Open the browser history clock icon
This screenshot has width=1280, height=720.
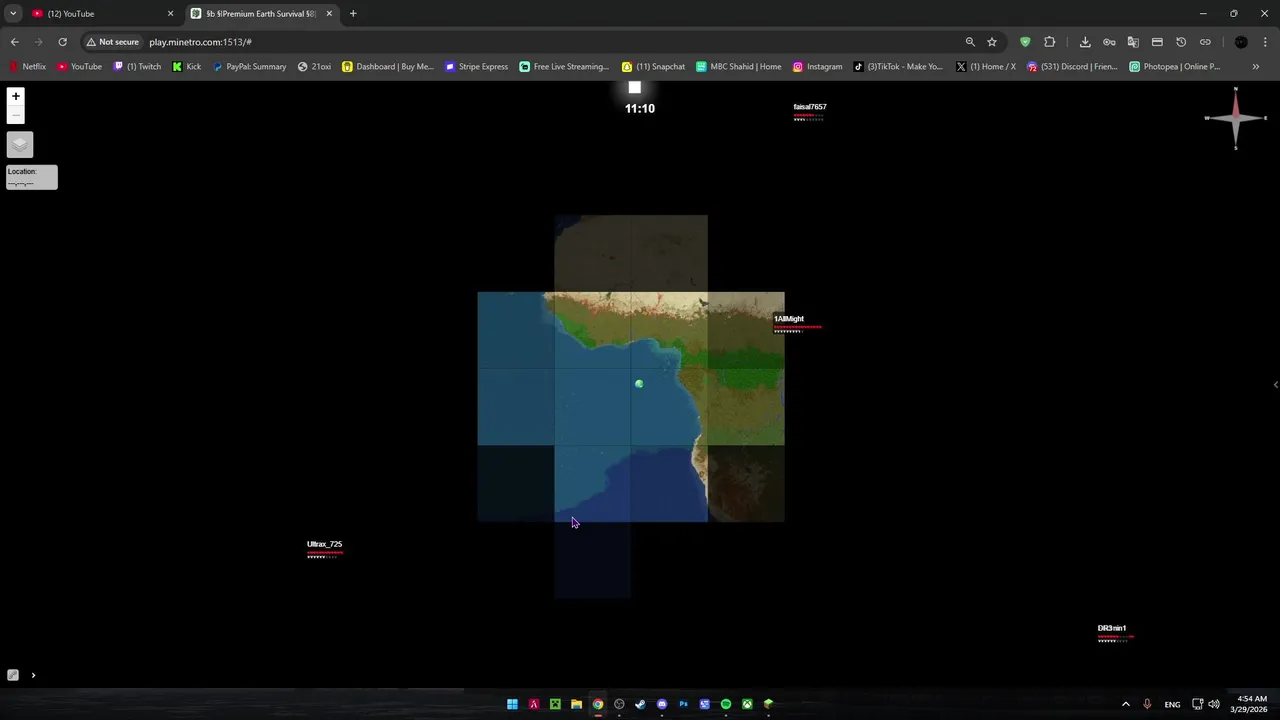1181,42
